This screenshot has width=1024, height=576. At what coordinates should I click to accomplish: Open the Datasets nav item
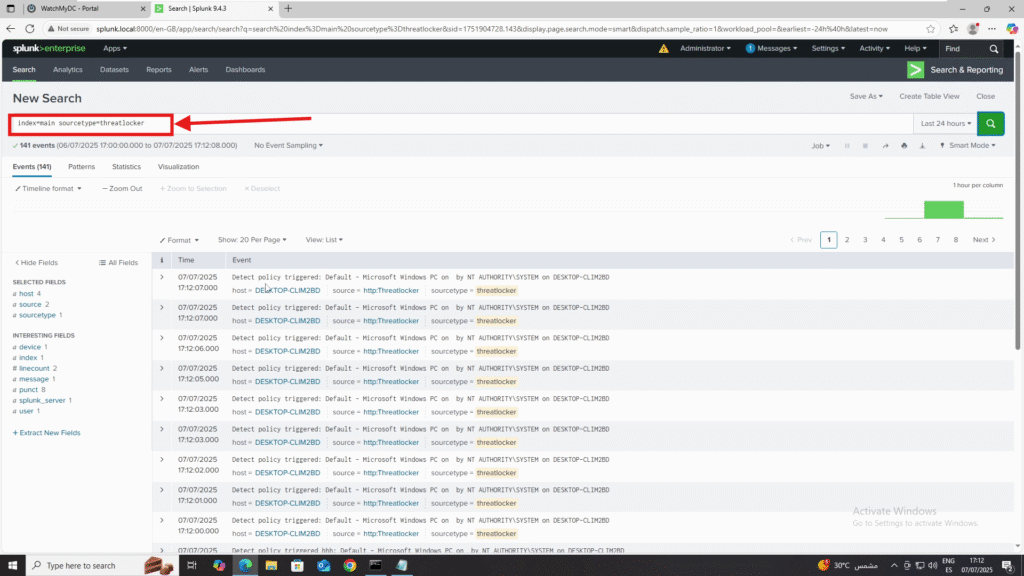[x=114, y=70]
